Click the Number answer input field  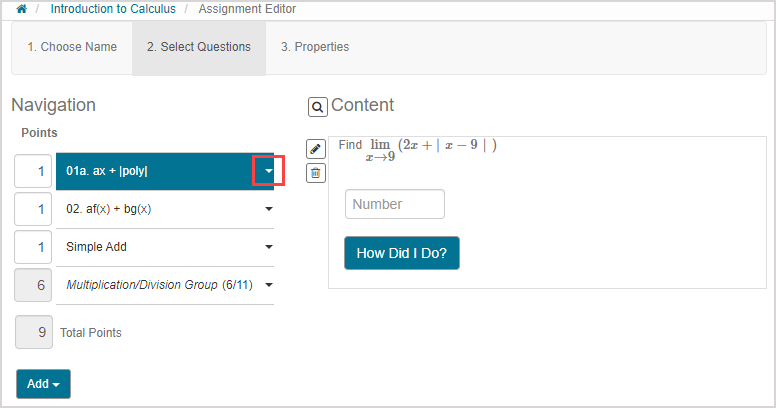point(394,204)
